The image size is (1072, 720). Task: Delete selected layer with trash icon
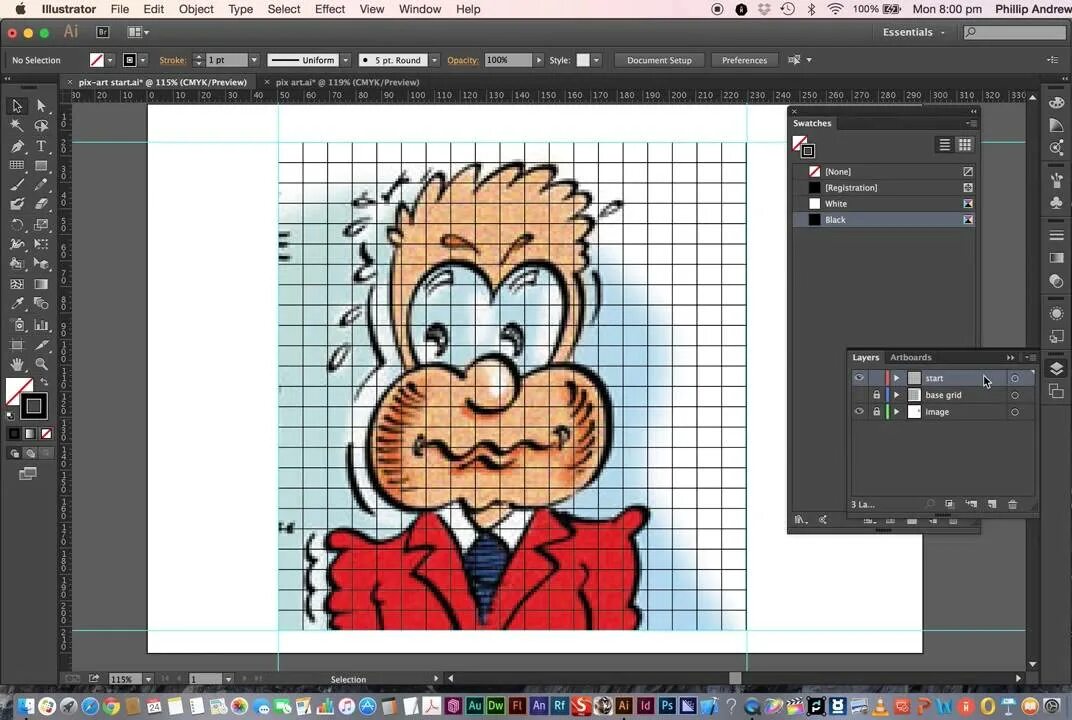point(1013,504)
